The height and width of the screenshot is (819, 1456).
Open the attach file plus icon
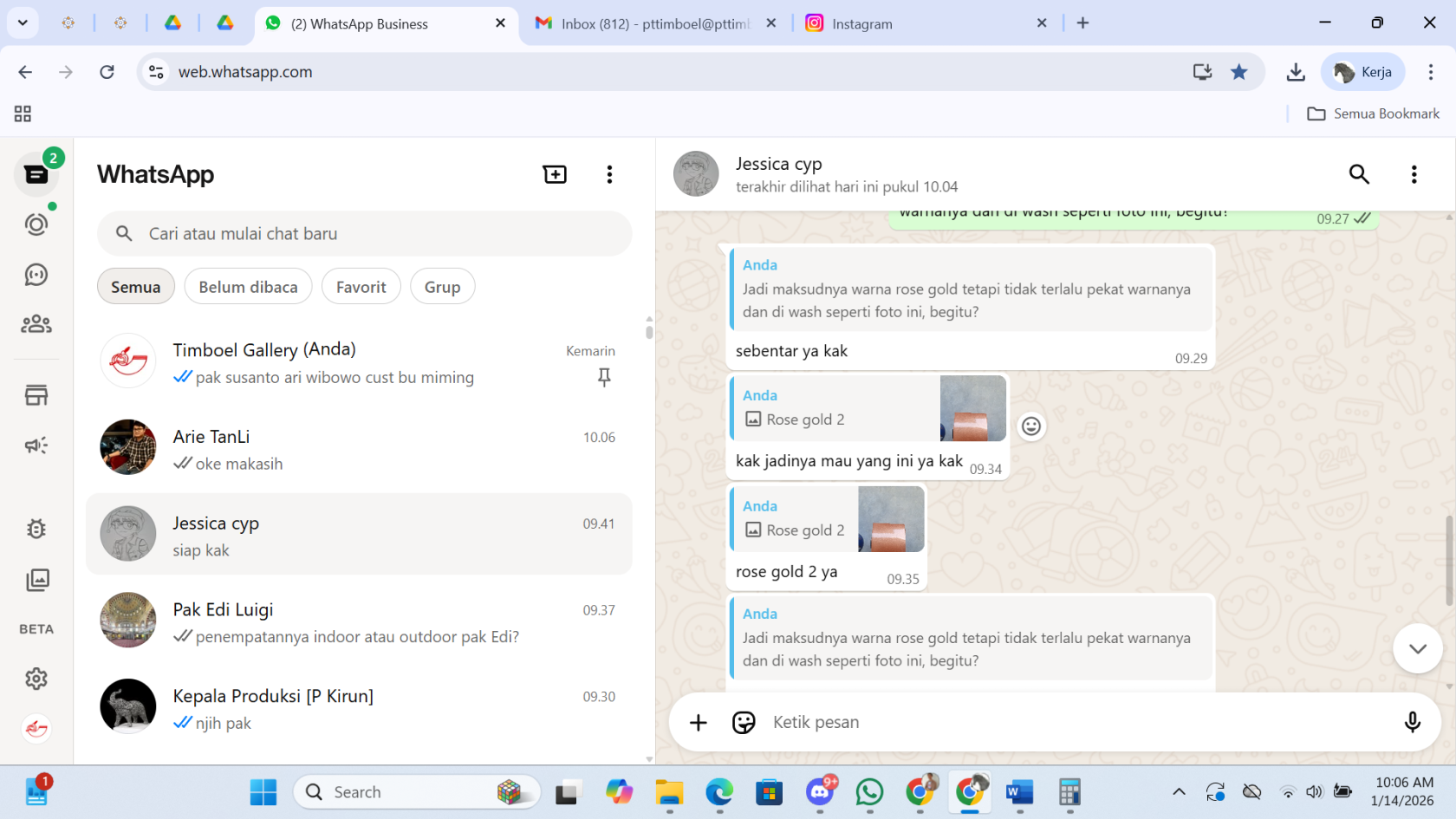pos(698,721)
